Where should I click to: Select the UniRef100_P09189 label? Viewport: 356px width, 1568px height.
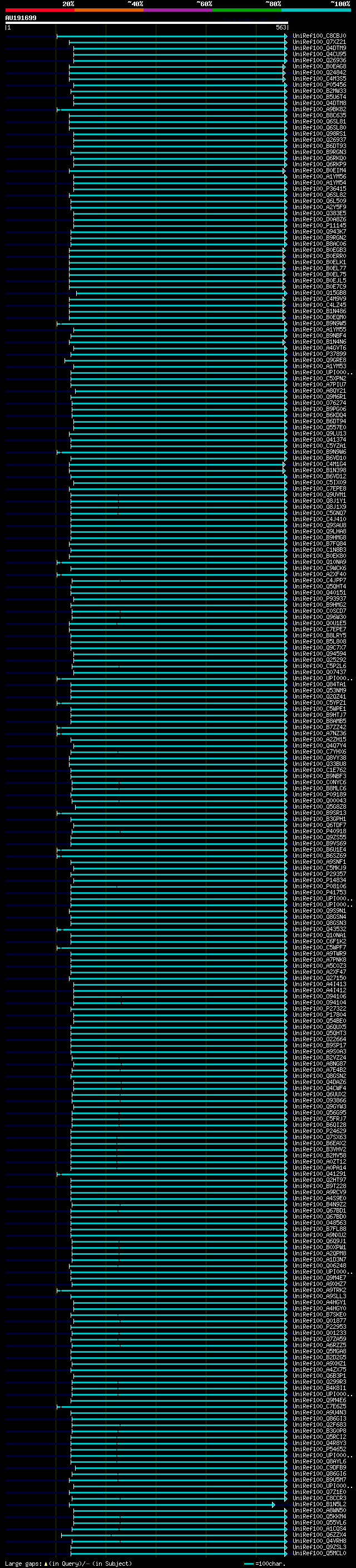click(319, 794)
